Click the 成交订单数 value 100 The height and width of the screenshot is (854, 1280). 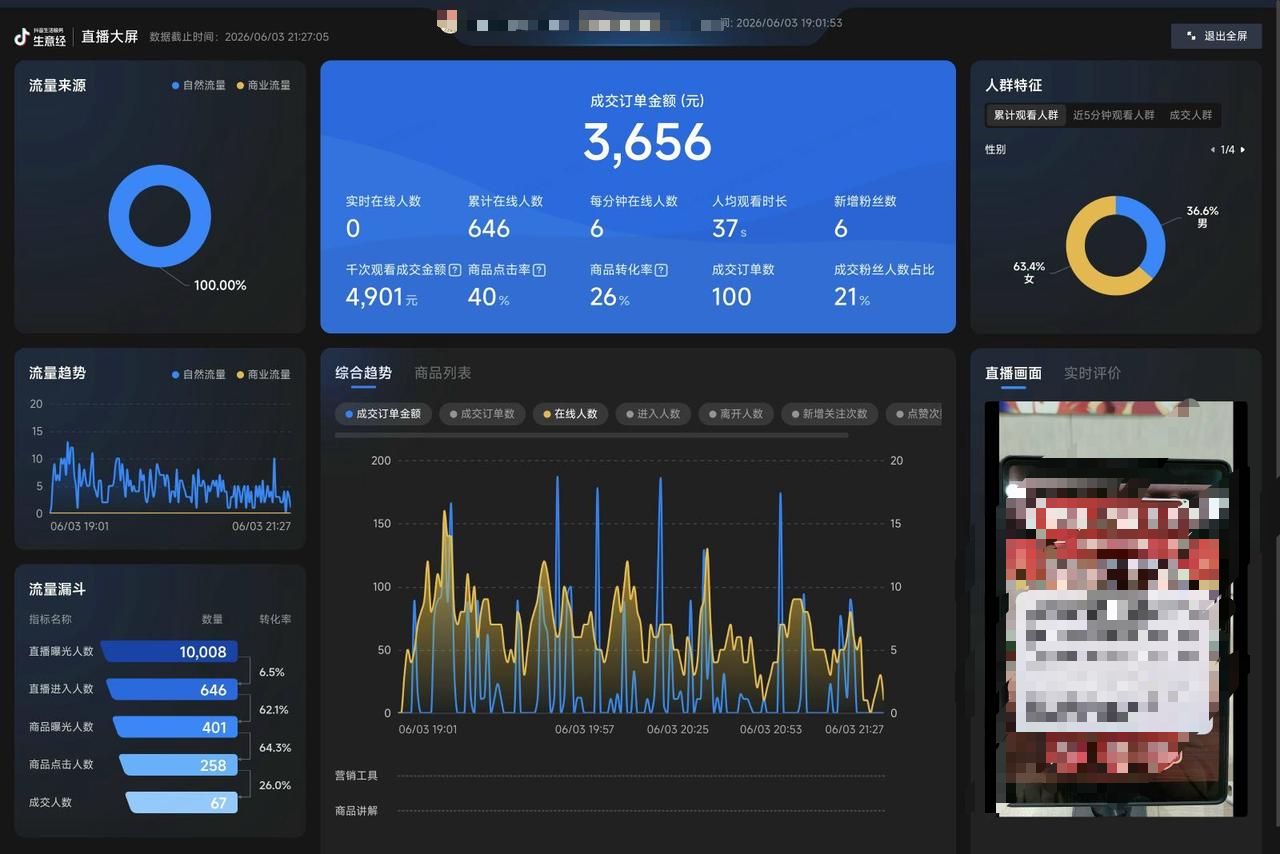(x=732, y=297)
